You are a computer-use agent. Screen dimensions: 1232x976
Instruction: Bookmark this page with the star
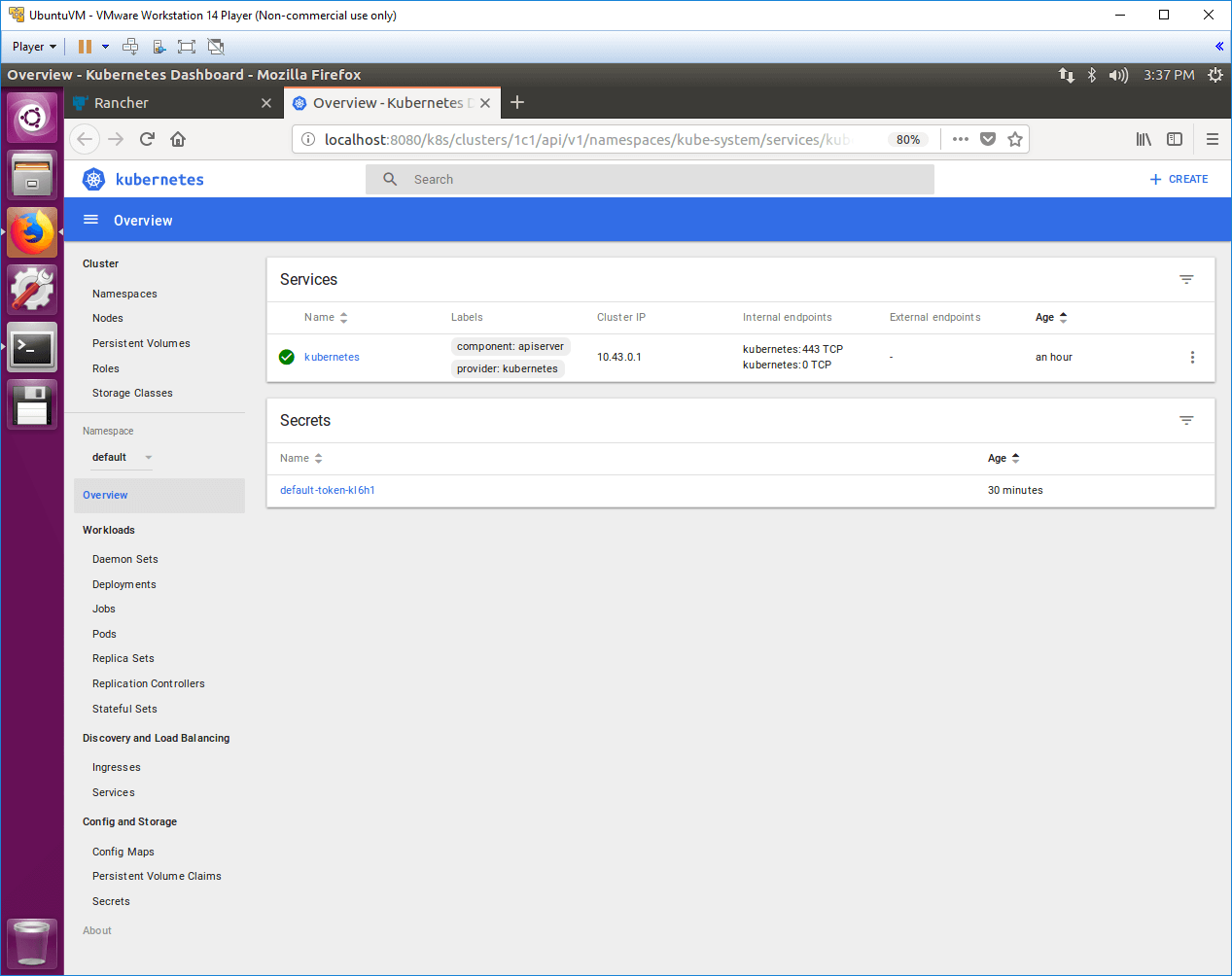click(x=1015, y=139)
